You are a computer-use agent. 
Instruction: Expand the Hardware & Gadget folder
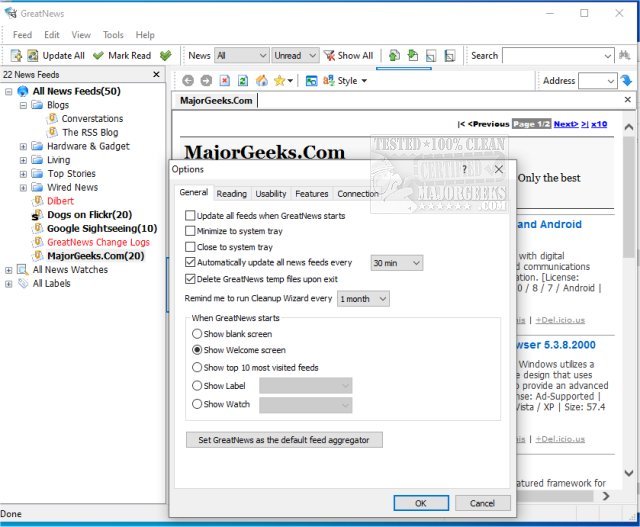click(x=23, y=146)
